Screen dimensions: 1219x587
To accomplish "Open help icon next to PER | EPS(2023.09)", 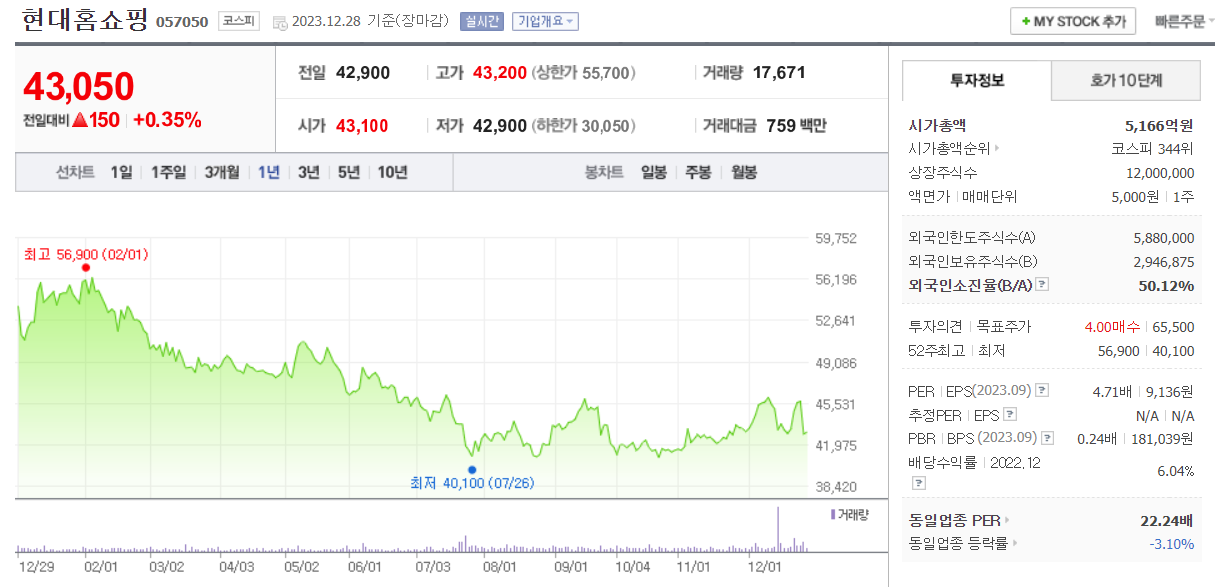I will click(1042, 391).
